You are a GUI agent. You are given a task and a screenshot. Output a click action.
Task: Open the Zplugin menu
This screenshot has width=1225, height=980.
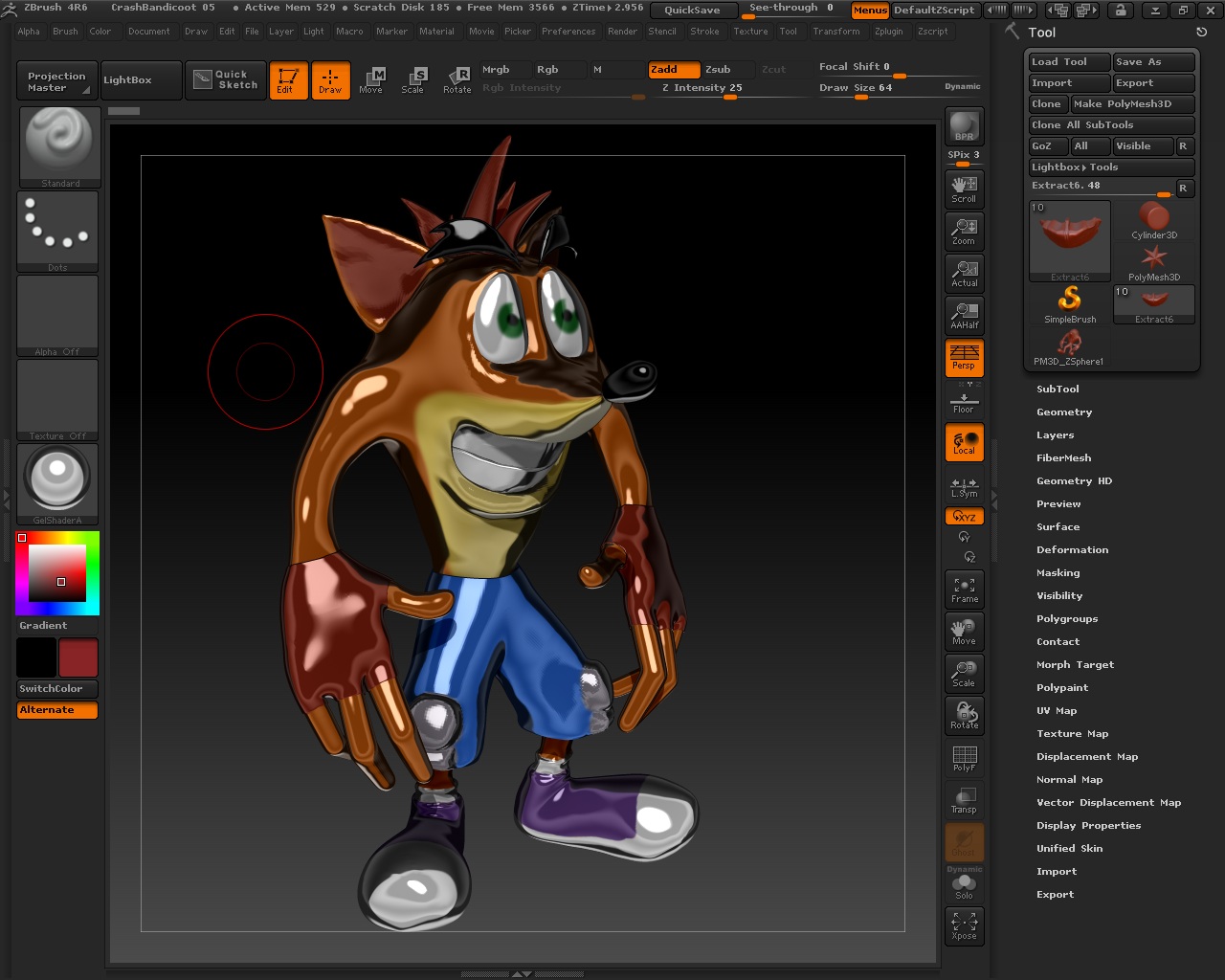[x=888, y=32]
